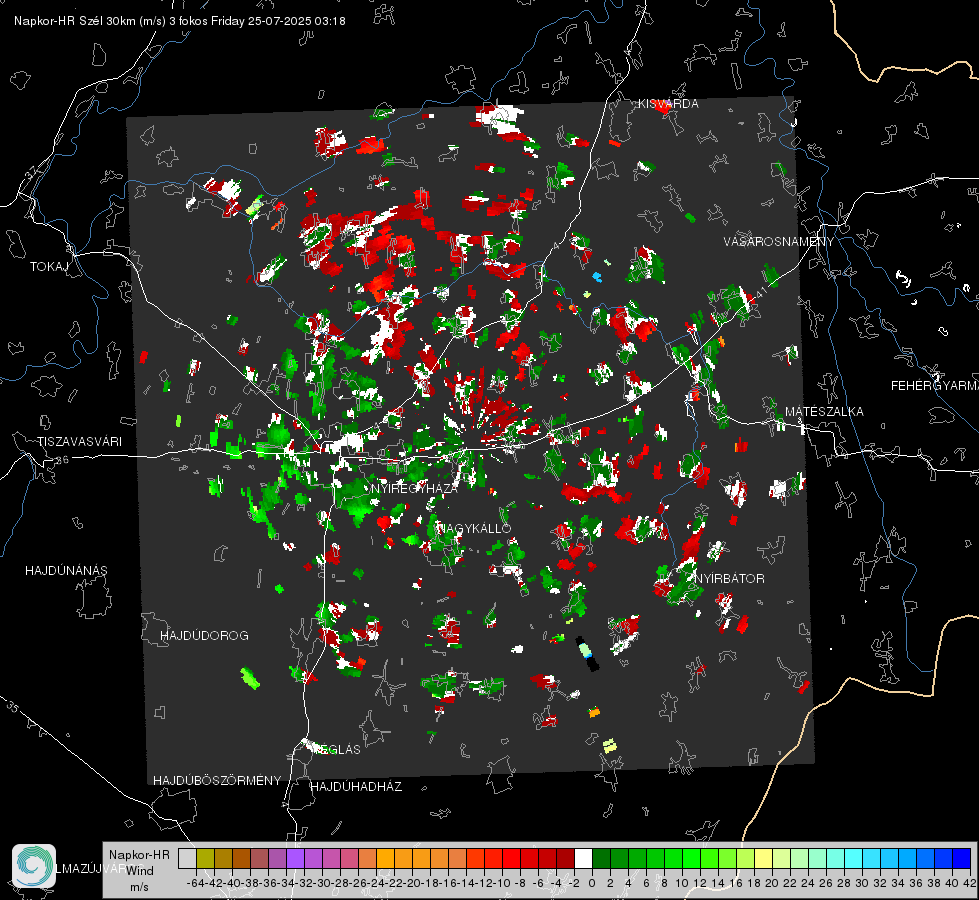Image resolution: width=979 pixels, height=900 pixels.
Task: Click the dark blue swatch above 40
Action: point(962,859)
